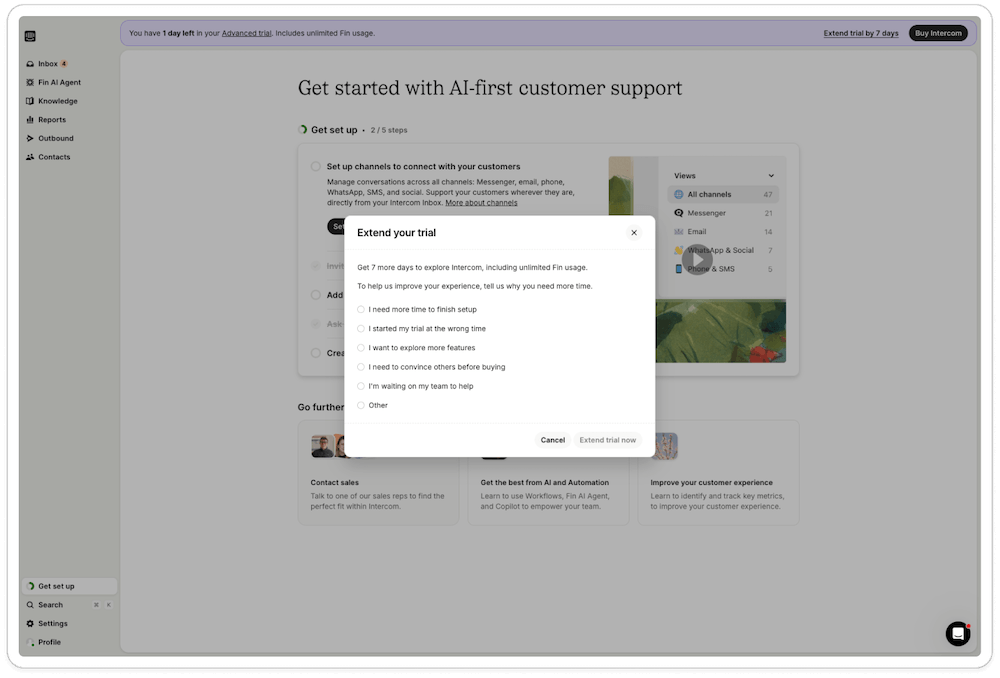Play the channels preview video
This screenshot has width=1000, height=678.
pos(697,260)
